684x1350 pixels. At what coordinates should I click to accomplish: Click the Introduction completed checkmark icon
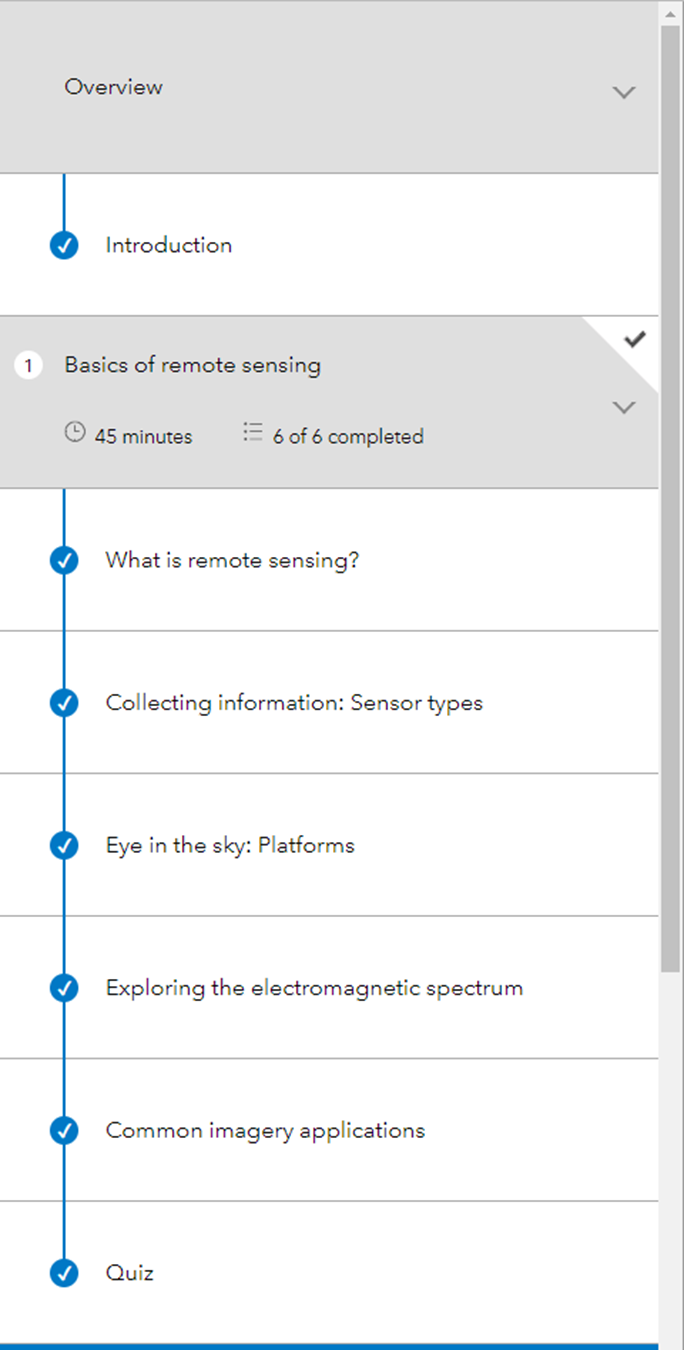click(64, 246)
